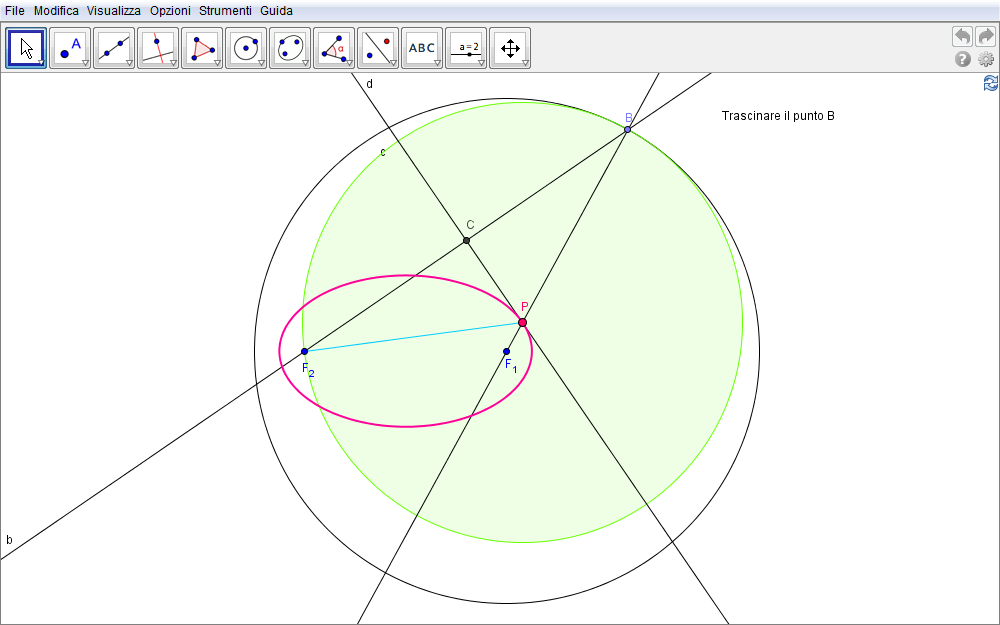Viewport: 1000px width, 625px height.
Task: Expand the Angle tool dropdown arrow
Action: (349, 63)
